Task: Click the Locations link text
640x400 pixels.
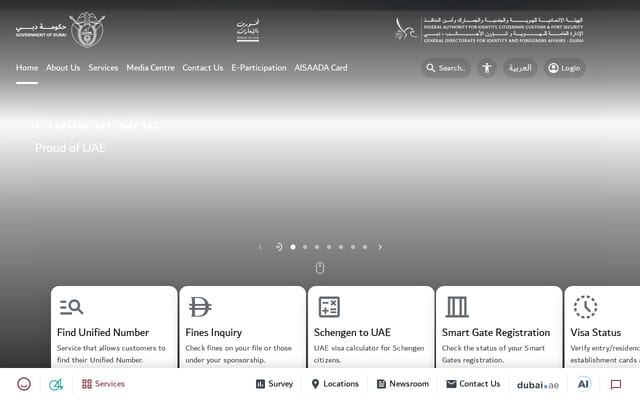Action: point(341,384)
